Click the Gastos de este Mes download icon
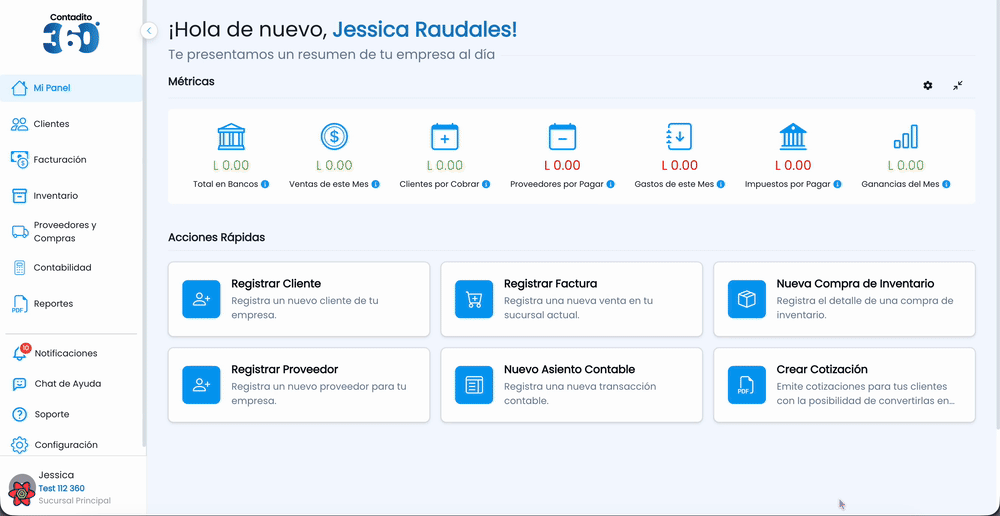The width and height of the screenshot is (1000, 516). click(x=679, y=136)
